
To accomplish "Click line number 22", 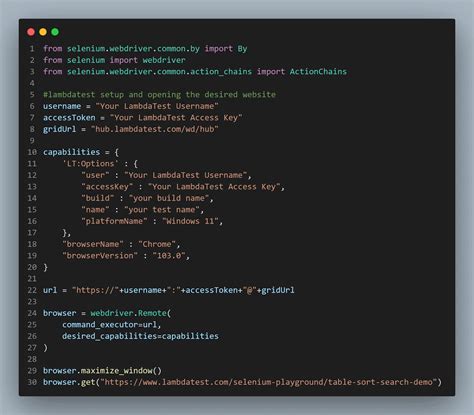I will tap(32, 290).
